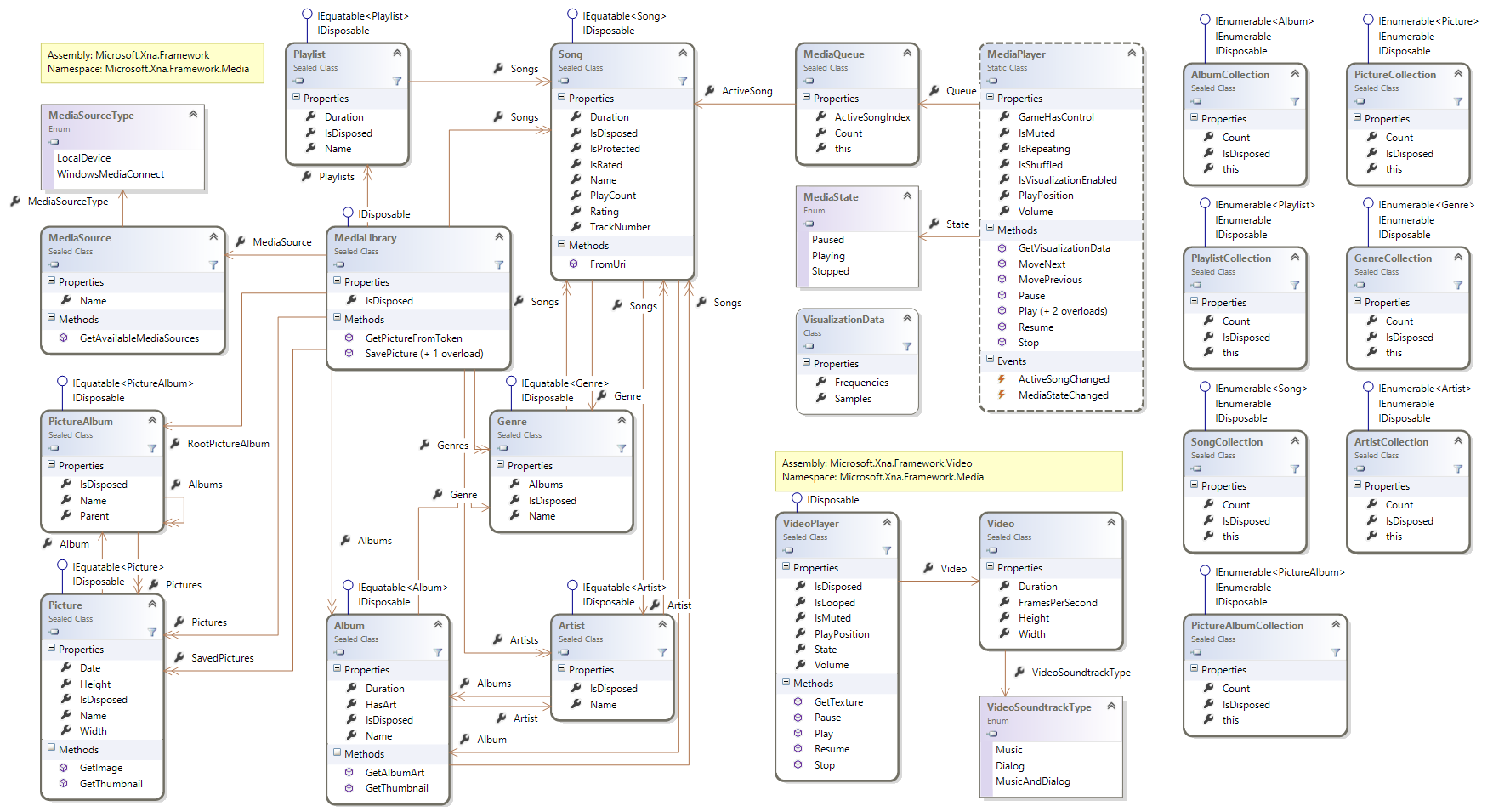1493x812 pixels.
Task: Click the method icon beside GetAlbumArt
Action: tap(349, 773)
